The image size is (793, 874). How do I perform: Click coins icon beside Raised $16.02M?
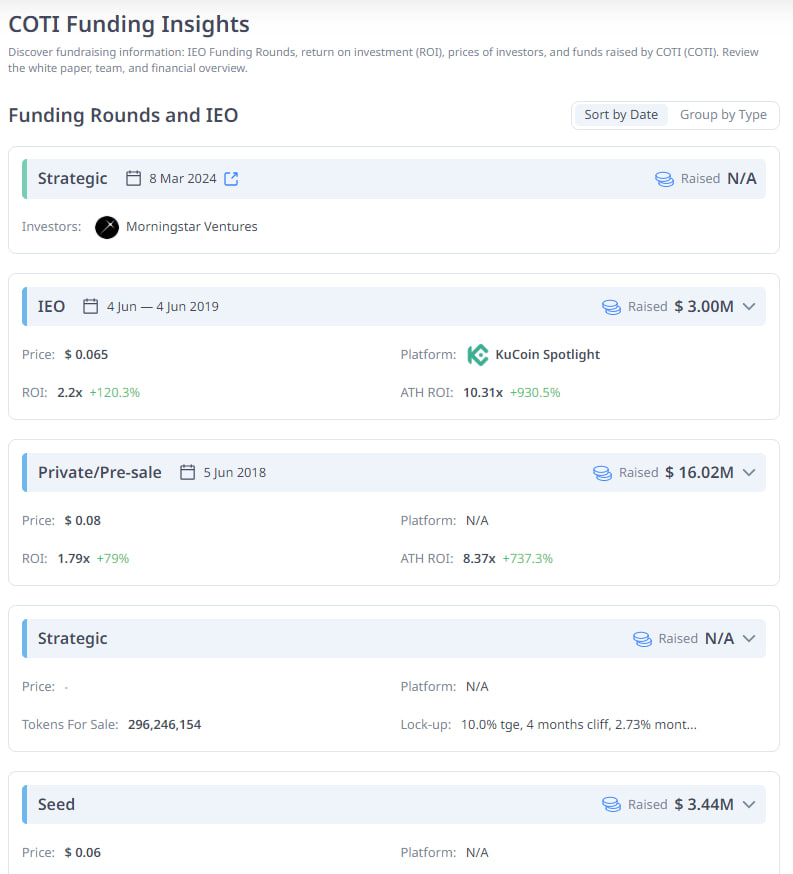click(x=602, y=473)
